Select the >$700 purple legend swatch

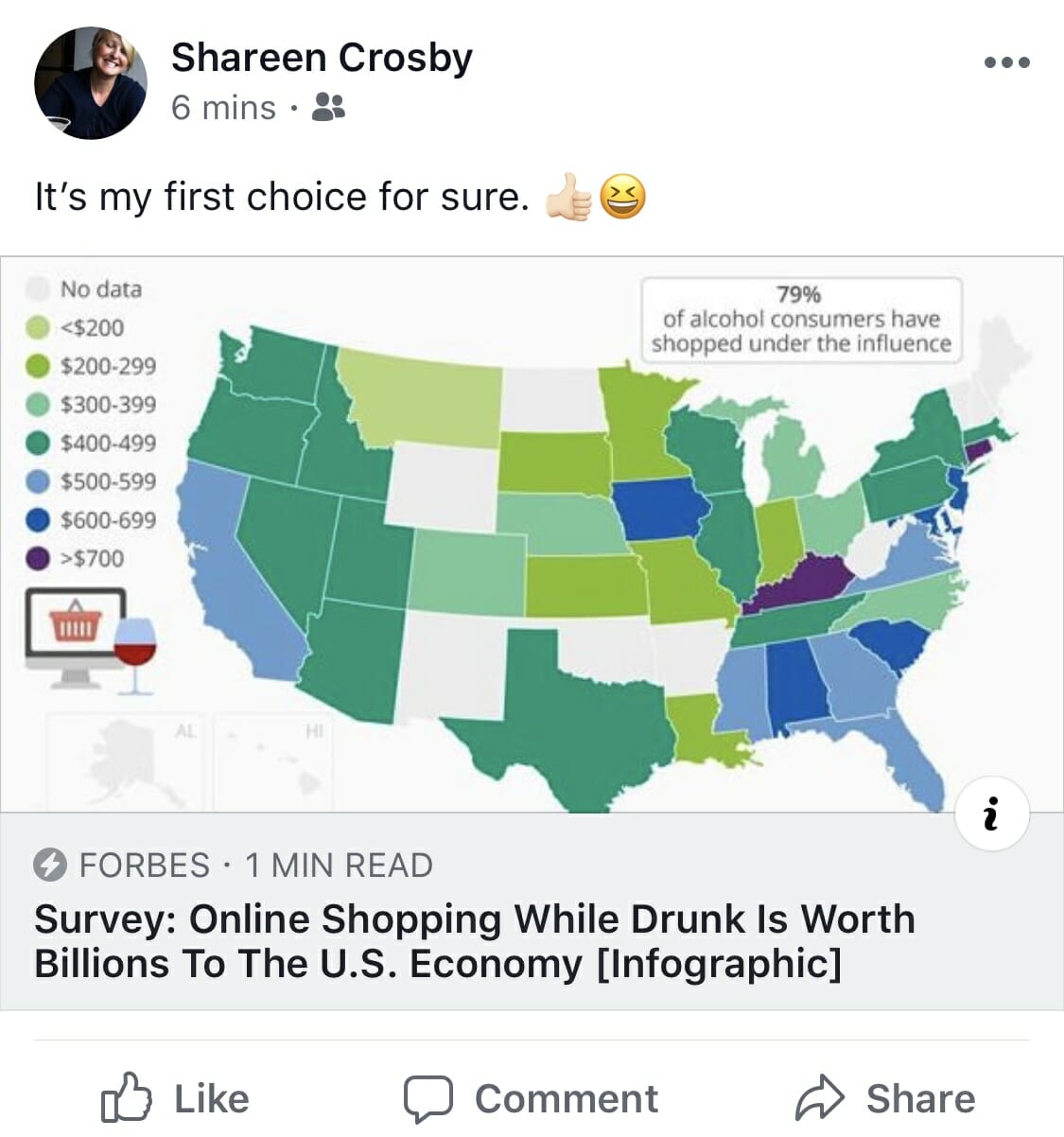click(x=37, y=558)
